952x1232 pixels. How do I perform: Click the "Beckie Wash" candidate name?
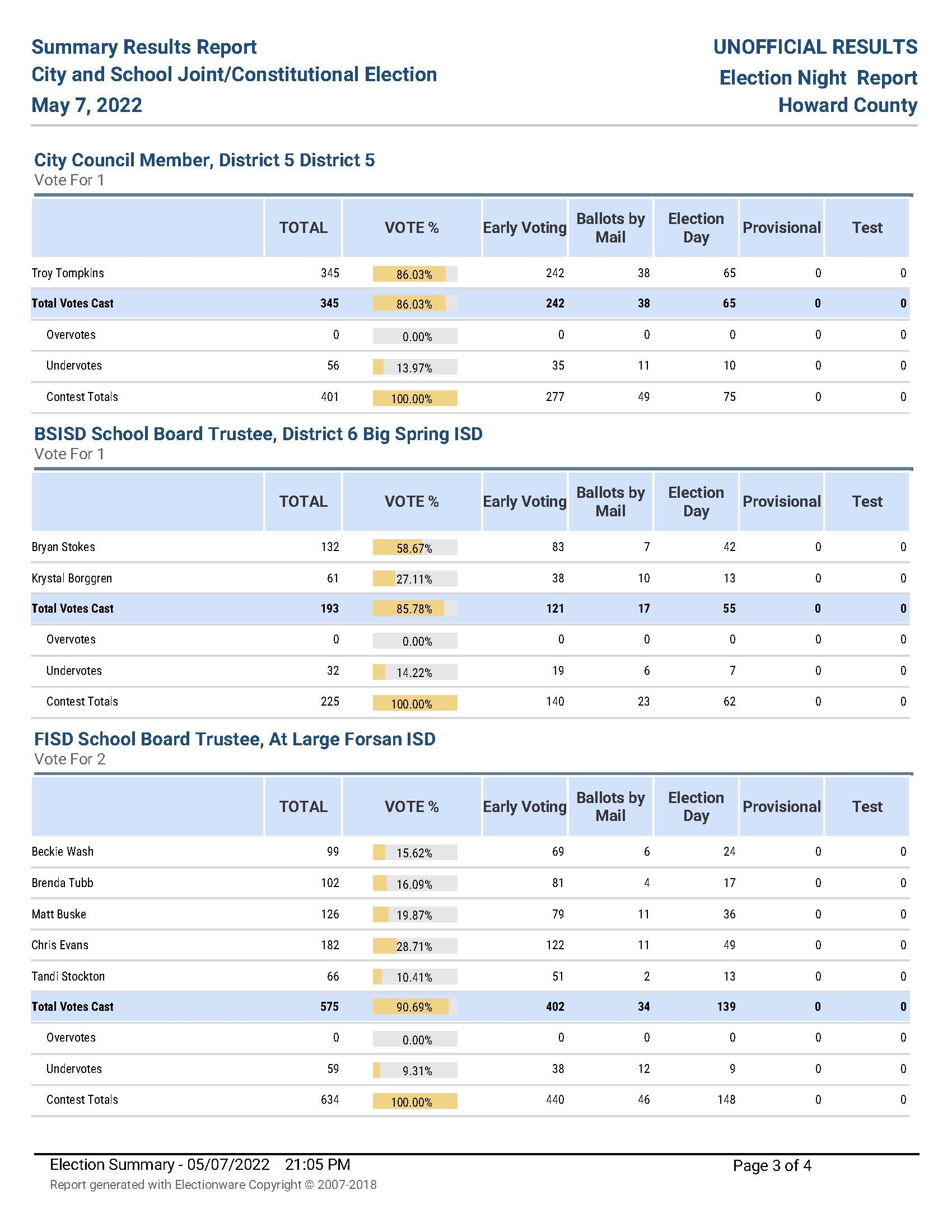point(63,851)
